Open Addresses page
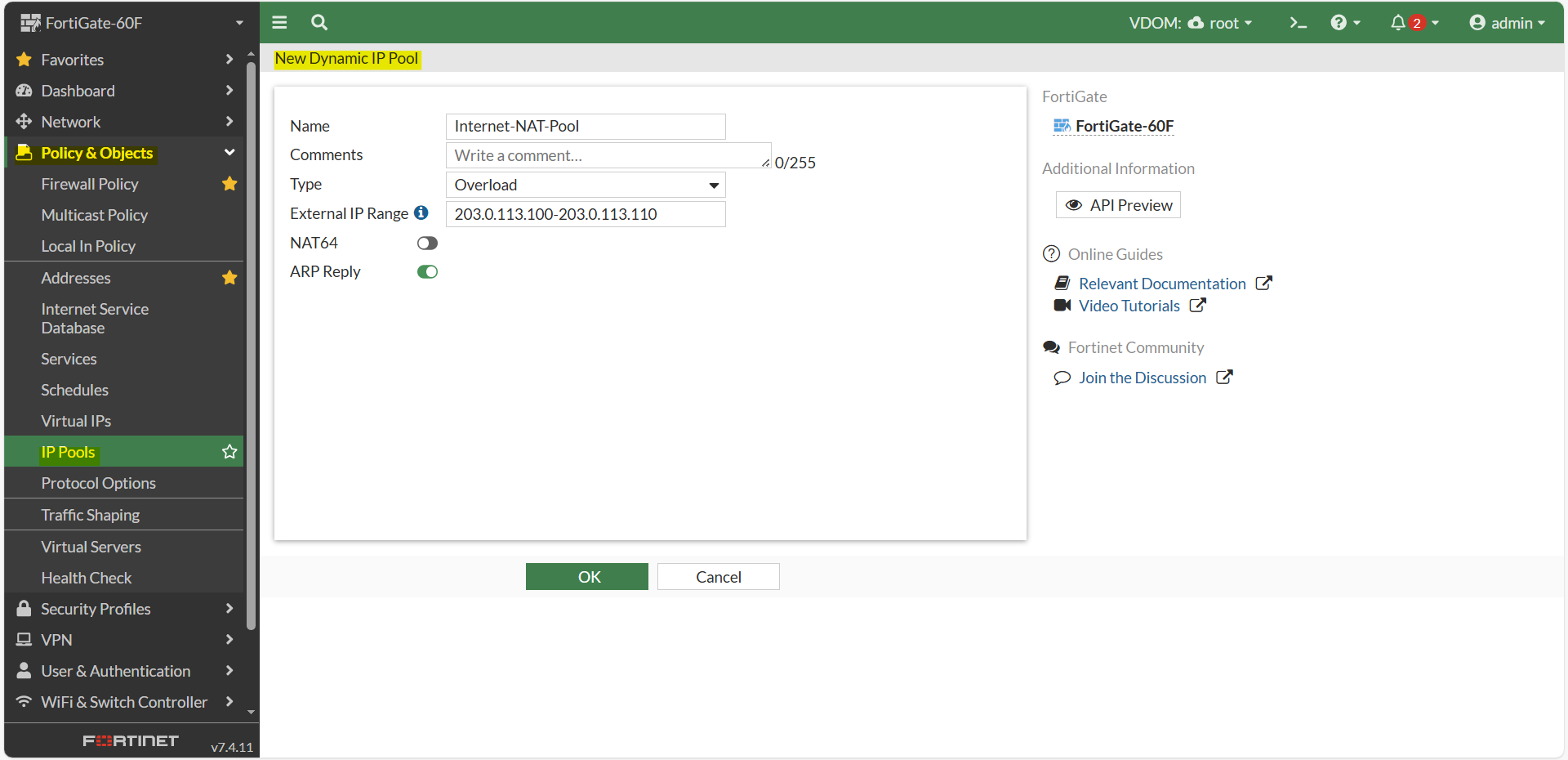The height and width of the screenshot is (760, 1568). [76, 278]
